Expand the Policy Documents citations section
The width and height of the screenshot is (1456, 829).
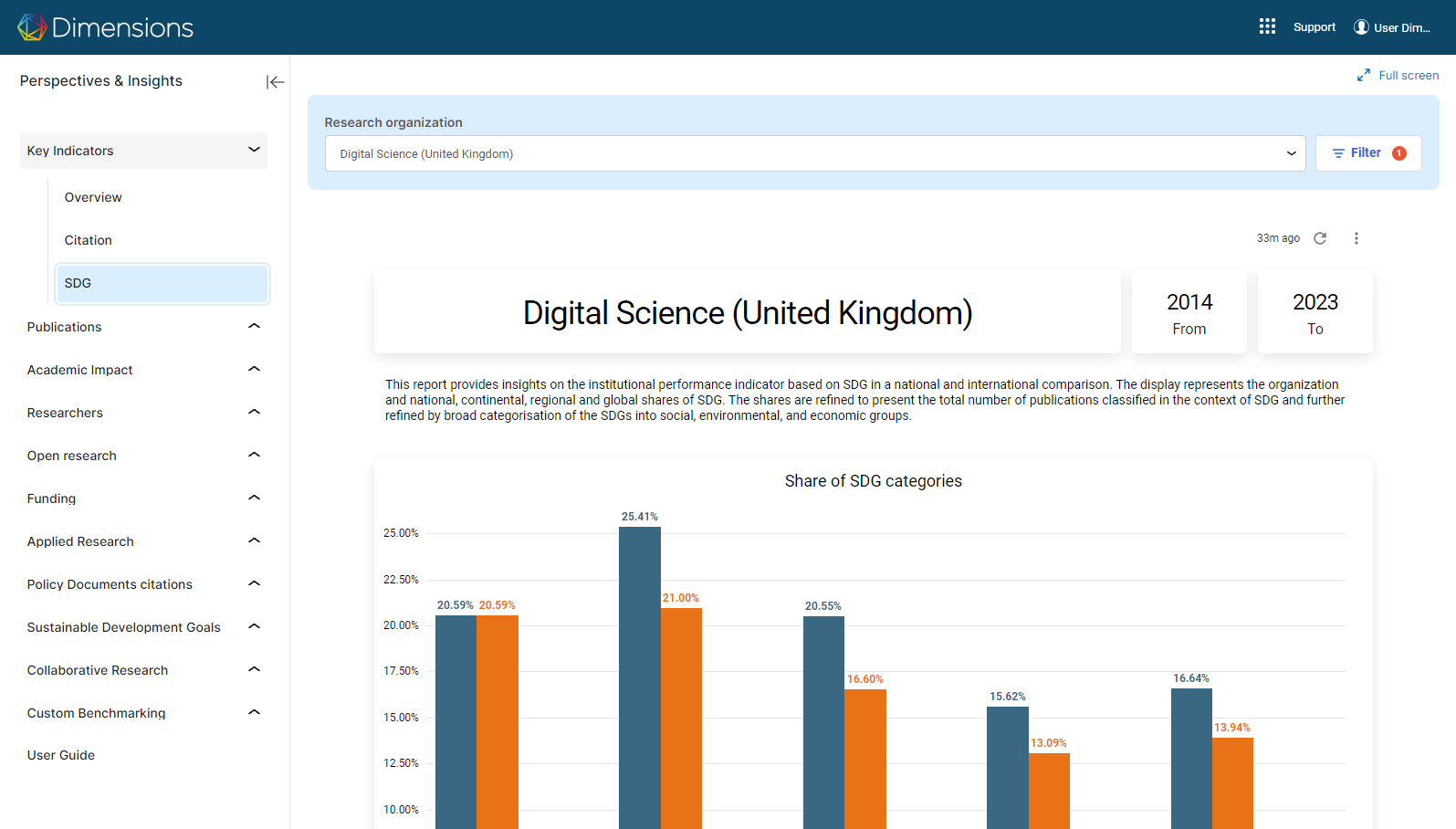point(143,584)
